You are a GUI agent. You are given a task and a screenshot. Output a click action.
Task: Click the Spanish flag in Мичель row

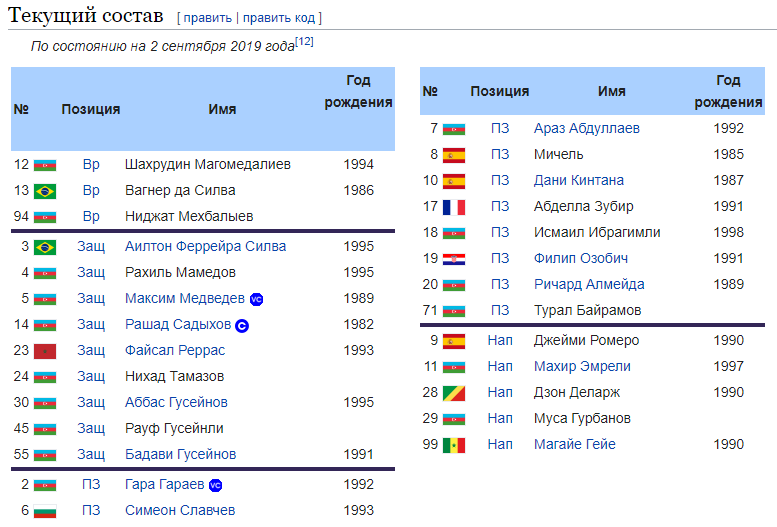[x=454, y=155]
